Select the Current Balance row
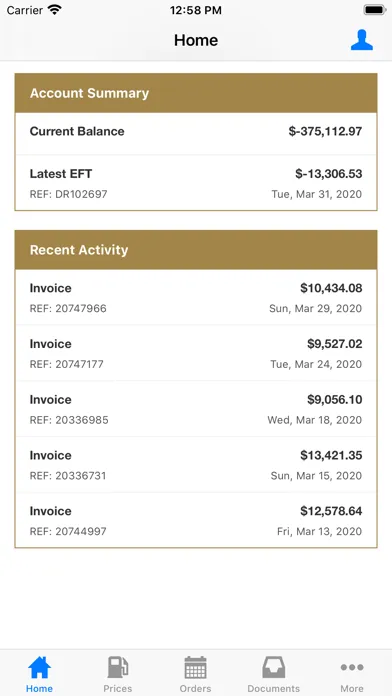392x696 pixels. click(x=196, y=133)
